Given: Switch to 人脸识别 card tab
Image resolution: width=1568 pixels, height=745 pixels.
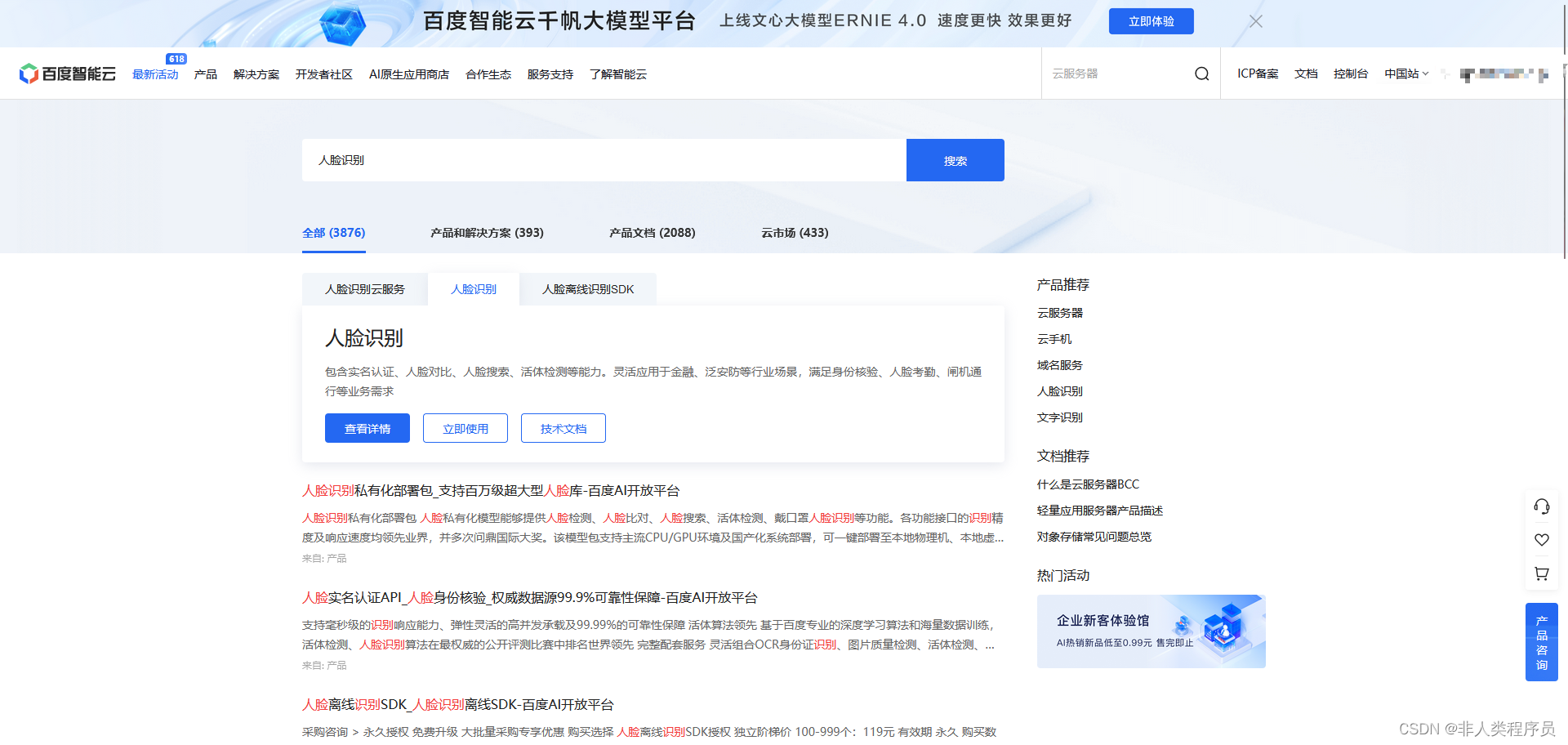Looking at the screenshot, I should click(x=474, y=289).
